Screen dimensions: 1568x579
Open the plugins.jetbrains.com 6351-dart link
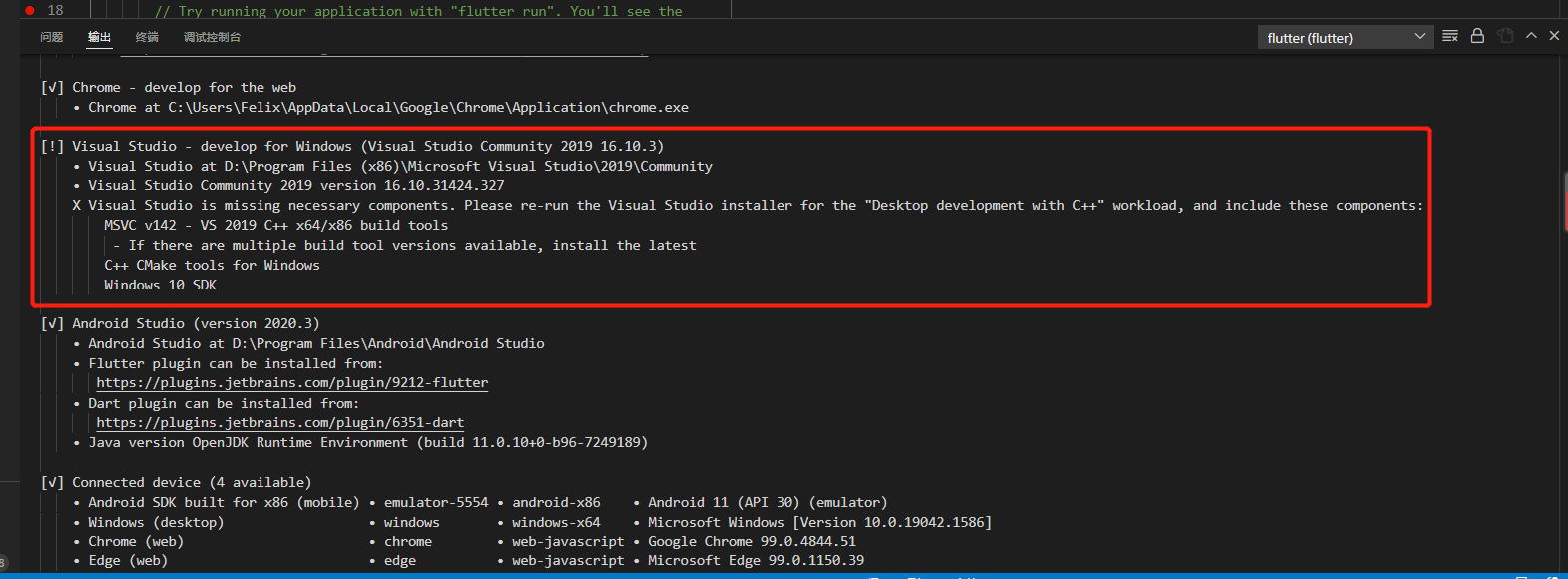280,423
